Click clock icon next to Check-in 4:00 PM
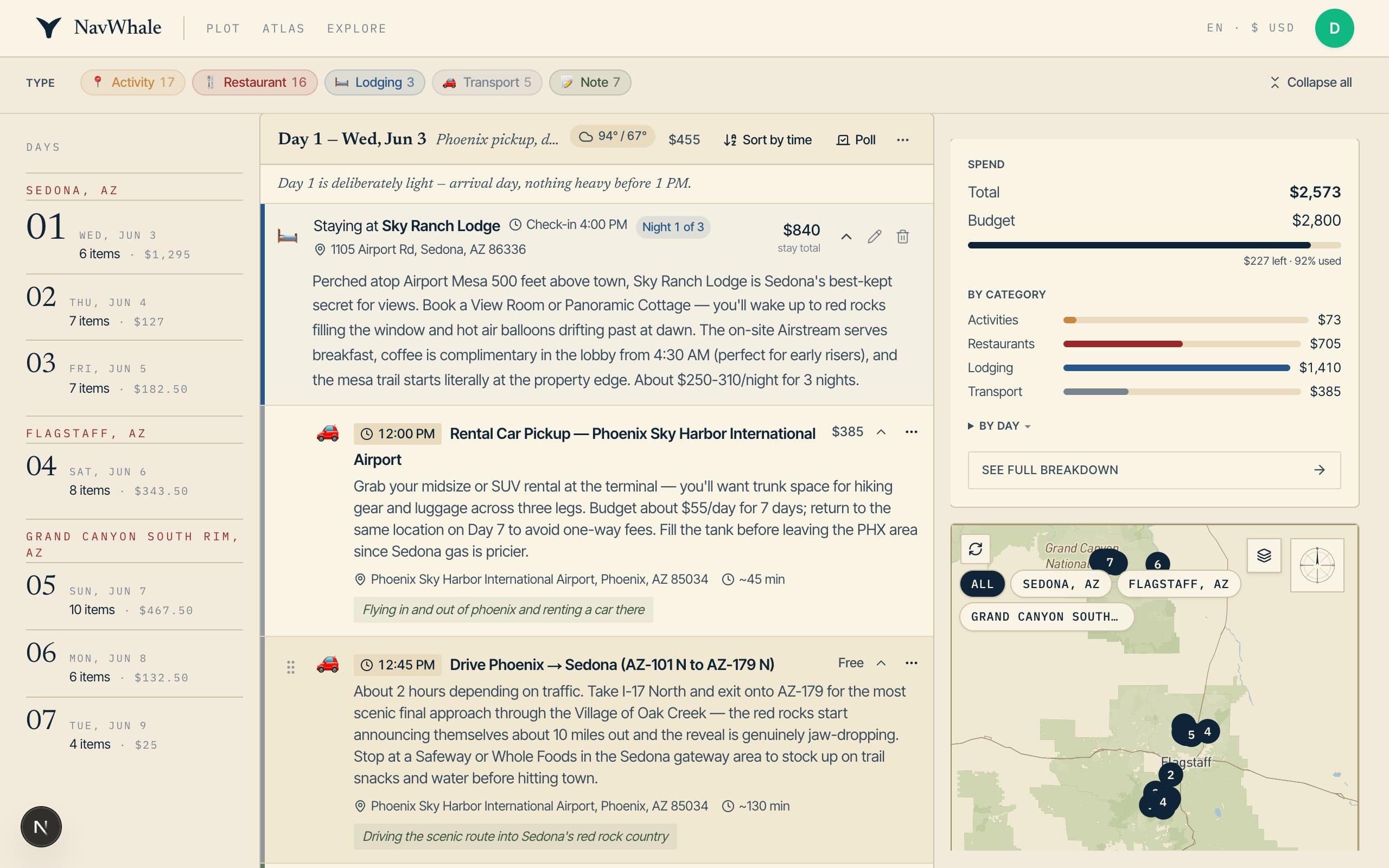The image size is (1389, 868). [515, 225]
